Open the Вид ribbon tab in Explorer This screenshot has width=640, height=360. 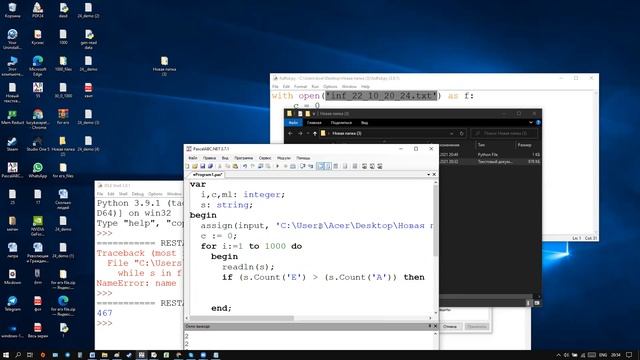pos(364,122)
